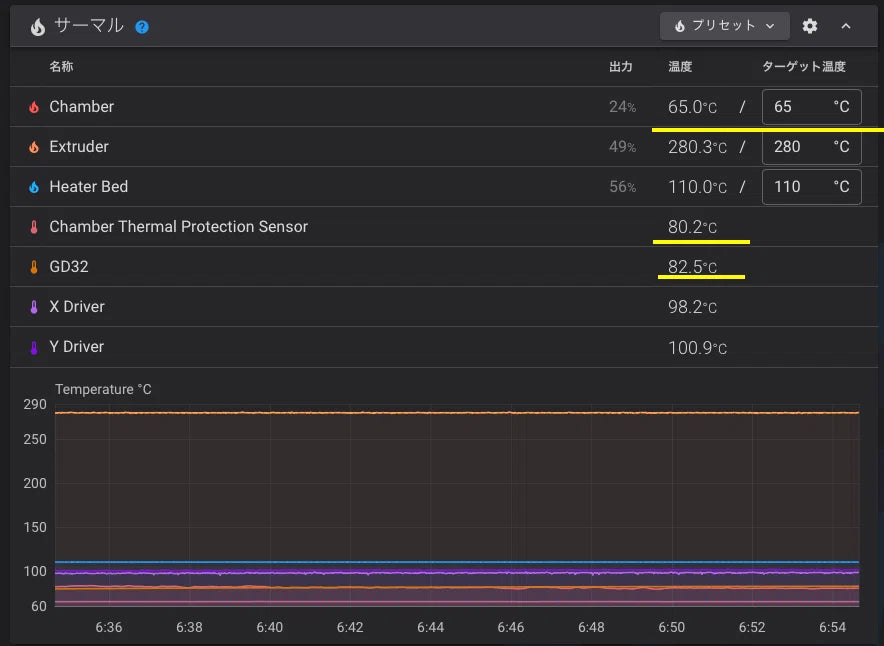
Task: Select the Y Driver sensor name
Action: 77,347
